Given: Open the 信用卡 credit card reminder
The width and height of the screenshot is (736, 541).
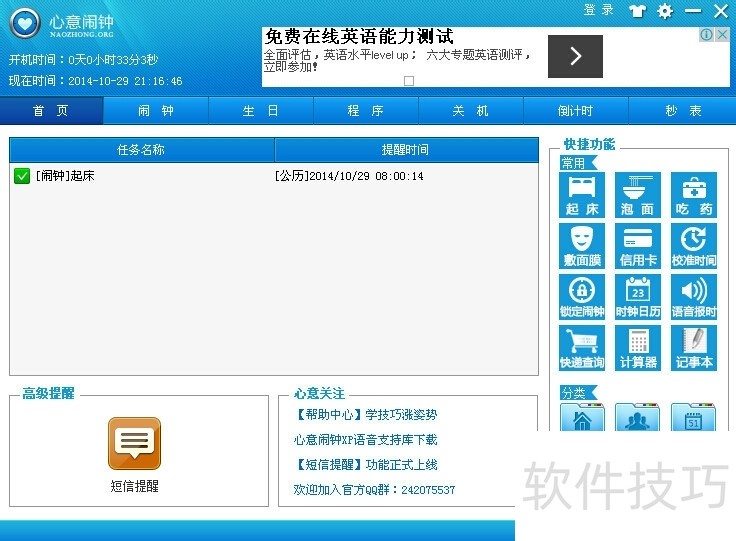Looking at the screenshot, I should (637, 246).
